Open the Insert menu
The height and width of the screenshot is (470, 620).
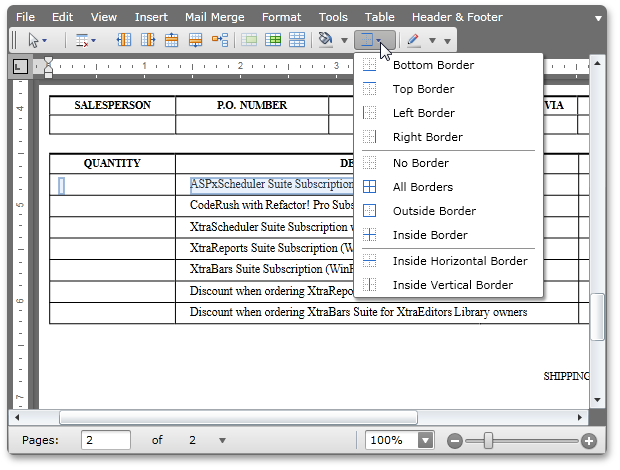tap(151, 17)
